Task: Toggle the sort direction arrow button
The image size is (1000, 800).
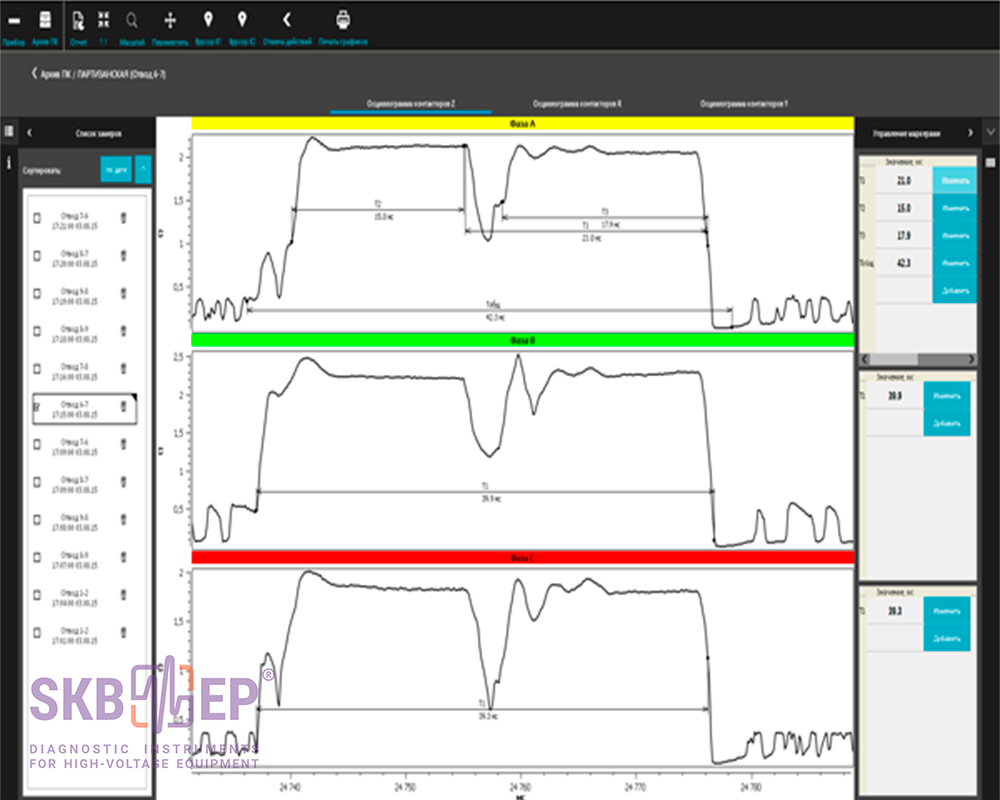Action: [x=143, y=169]
